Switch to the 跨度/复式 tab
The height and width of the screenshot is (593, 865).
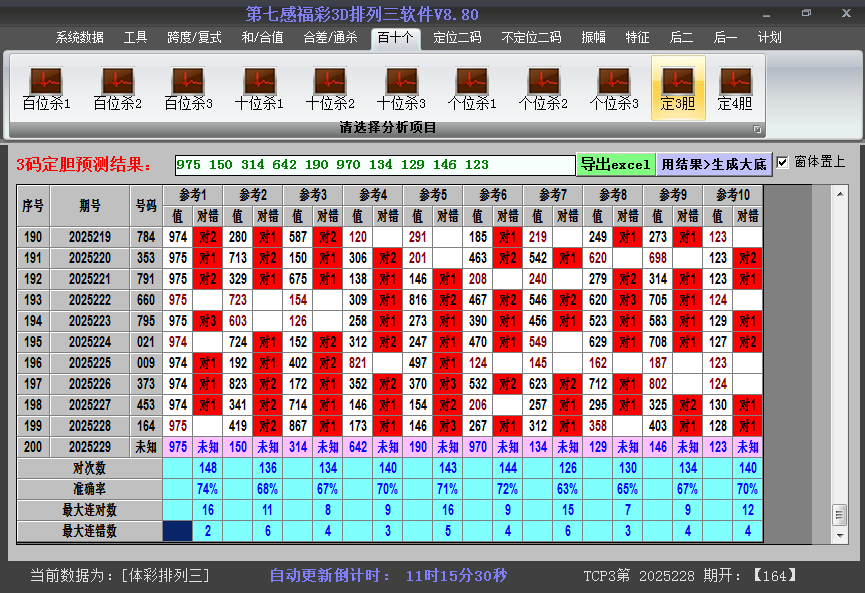click(194, 38)
